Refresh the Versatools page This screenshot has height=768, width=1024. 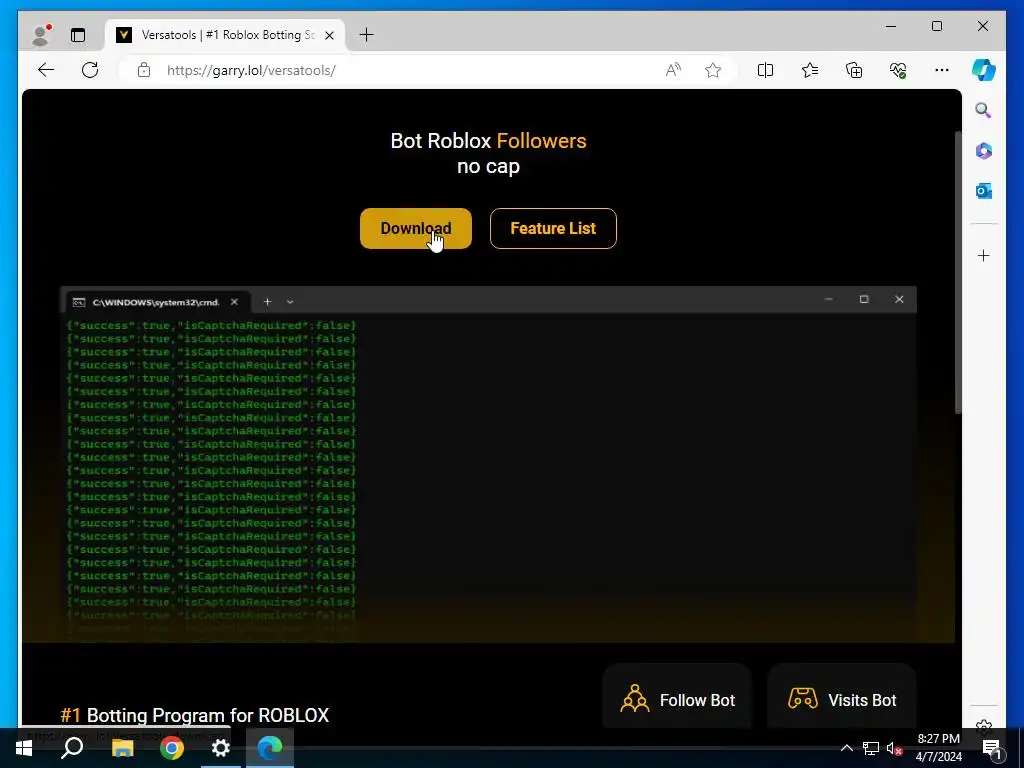90,70
